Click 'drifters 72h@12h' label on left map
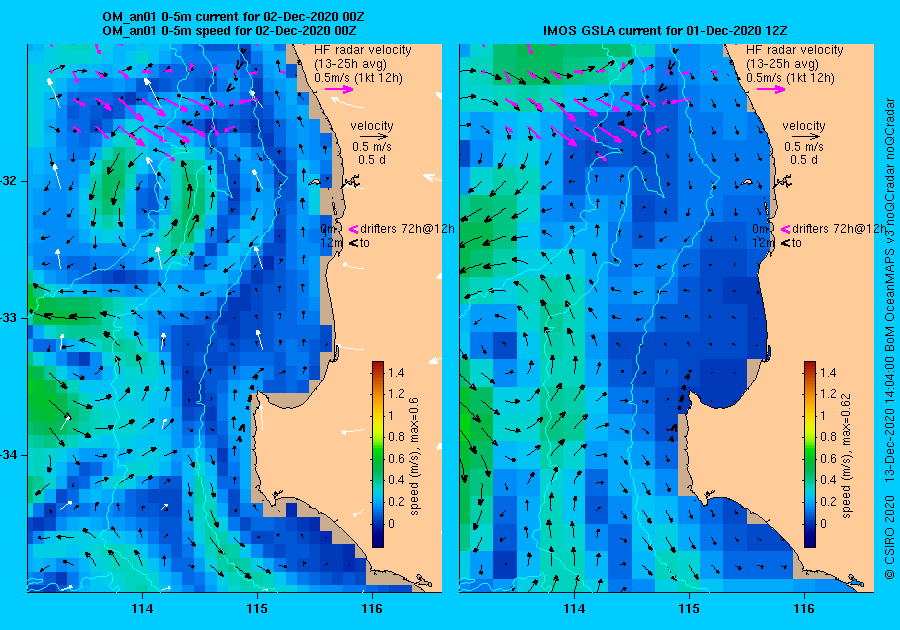 [x=408, y=229]
